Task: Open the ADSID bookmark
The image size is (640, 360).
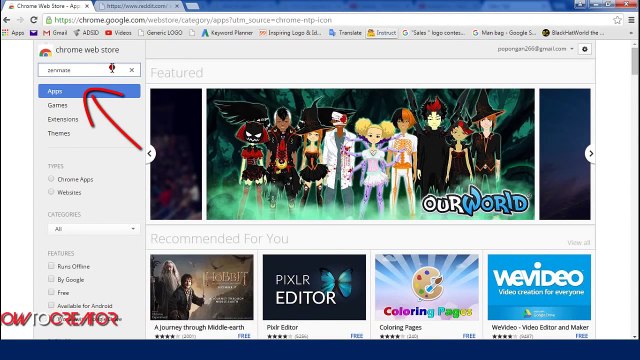Action: pyautogui.click(x=86, y=33)
